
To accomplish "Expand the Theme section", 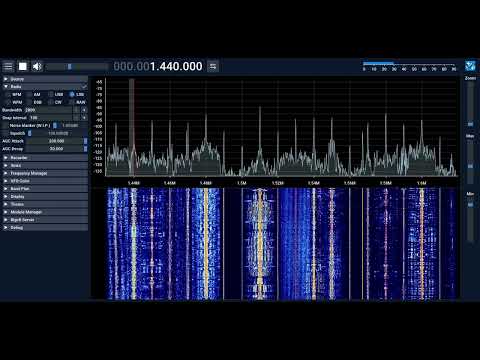I will click(x=45, y=204).
